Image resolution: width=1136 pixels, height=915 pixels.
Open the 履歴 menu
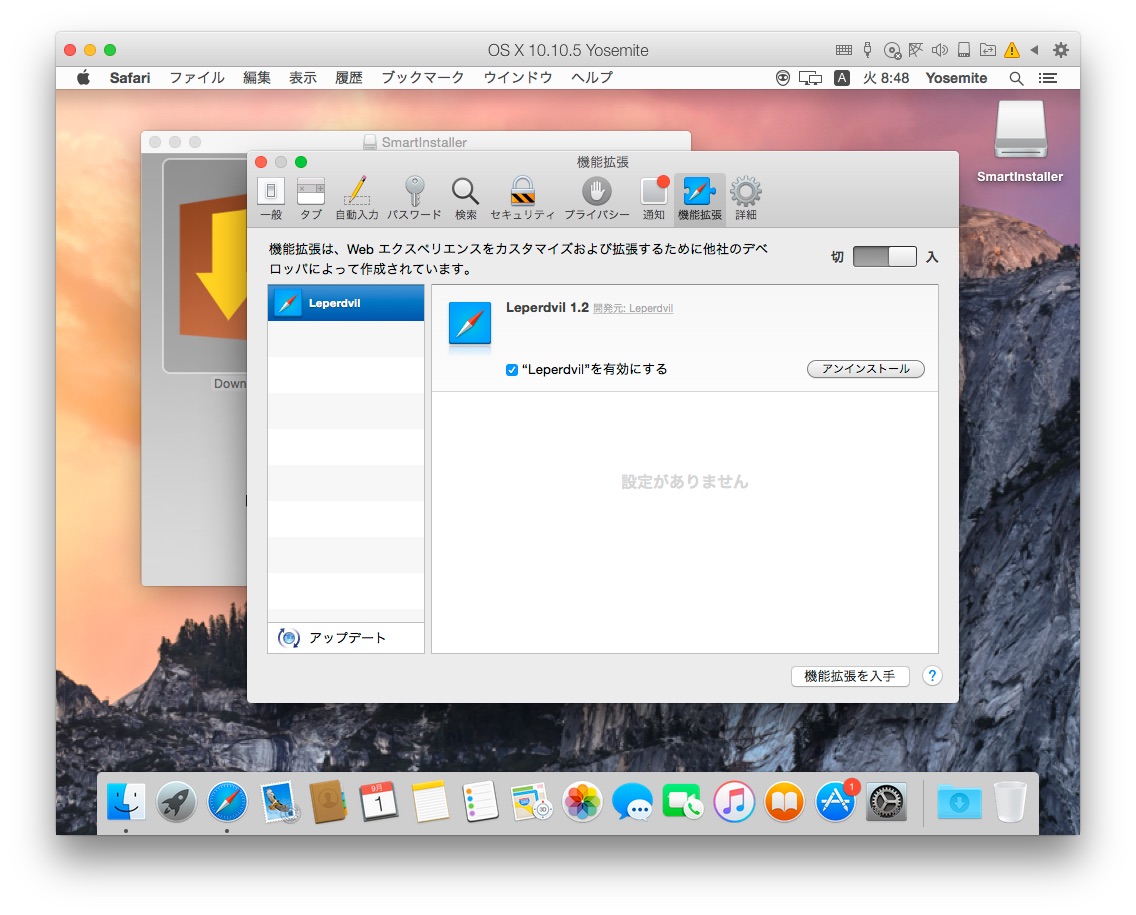pyautogui.click(x=348, y=78)
